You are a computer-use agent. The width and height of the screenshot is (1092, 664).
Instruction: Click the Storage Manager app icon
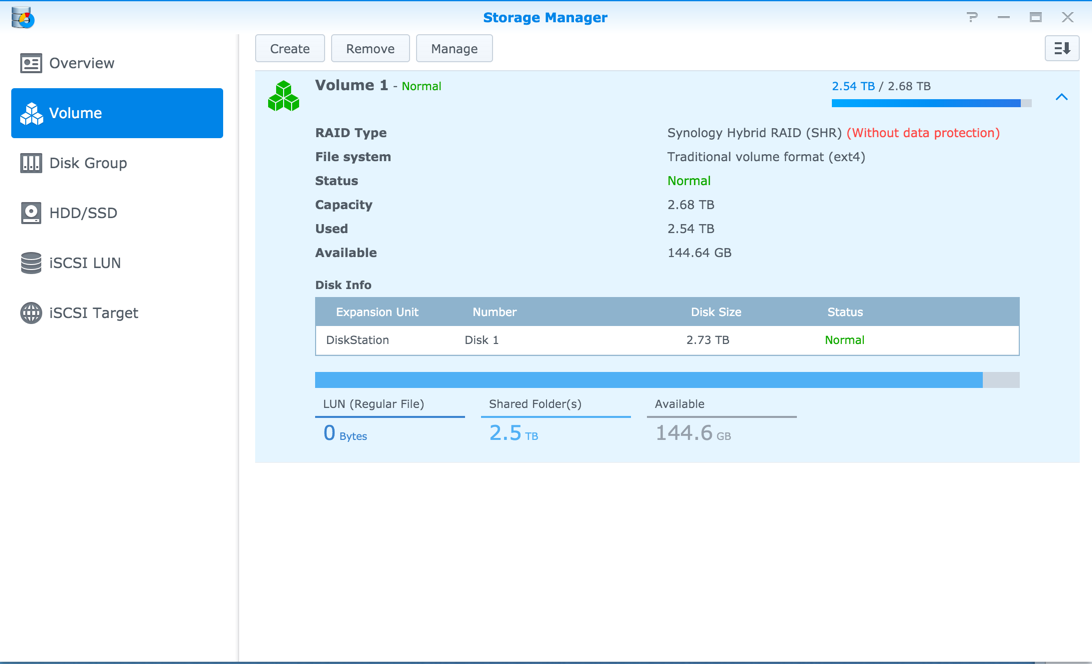click(22, 17)
